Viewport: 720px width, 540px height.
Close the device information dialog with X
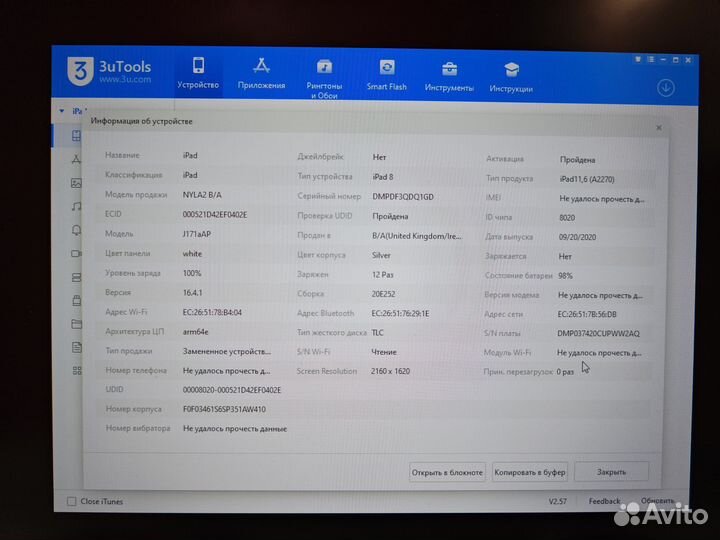pos(658,128)
